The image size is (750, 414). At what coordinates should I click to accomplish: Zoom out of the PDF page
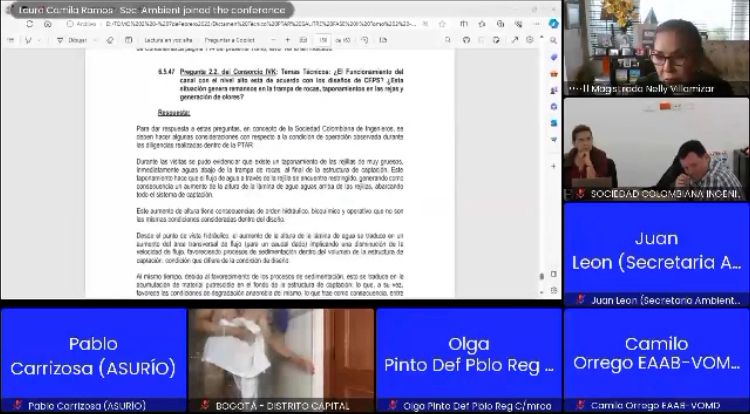coord(274,41)
